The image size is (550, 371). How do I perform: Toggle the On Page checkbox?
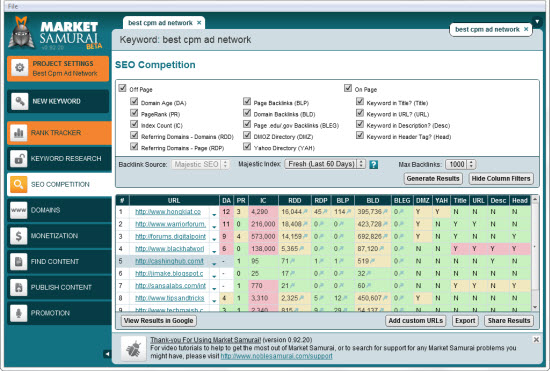click(348, 88)
